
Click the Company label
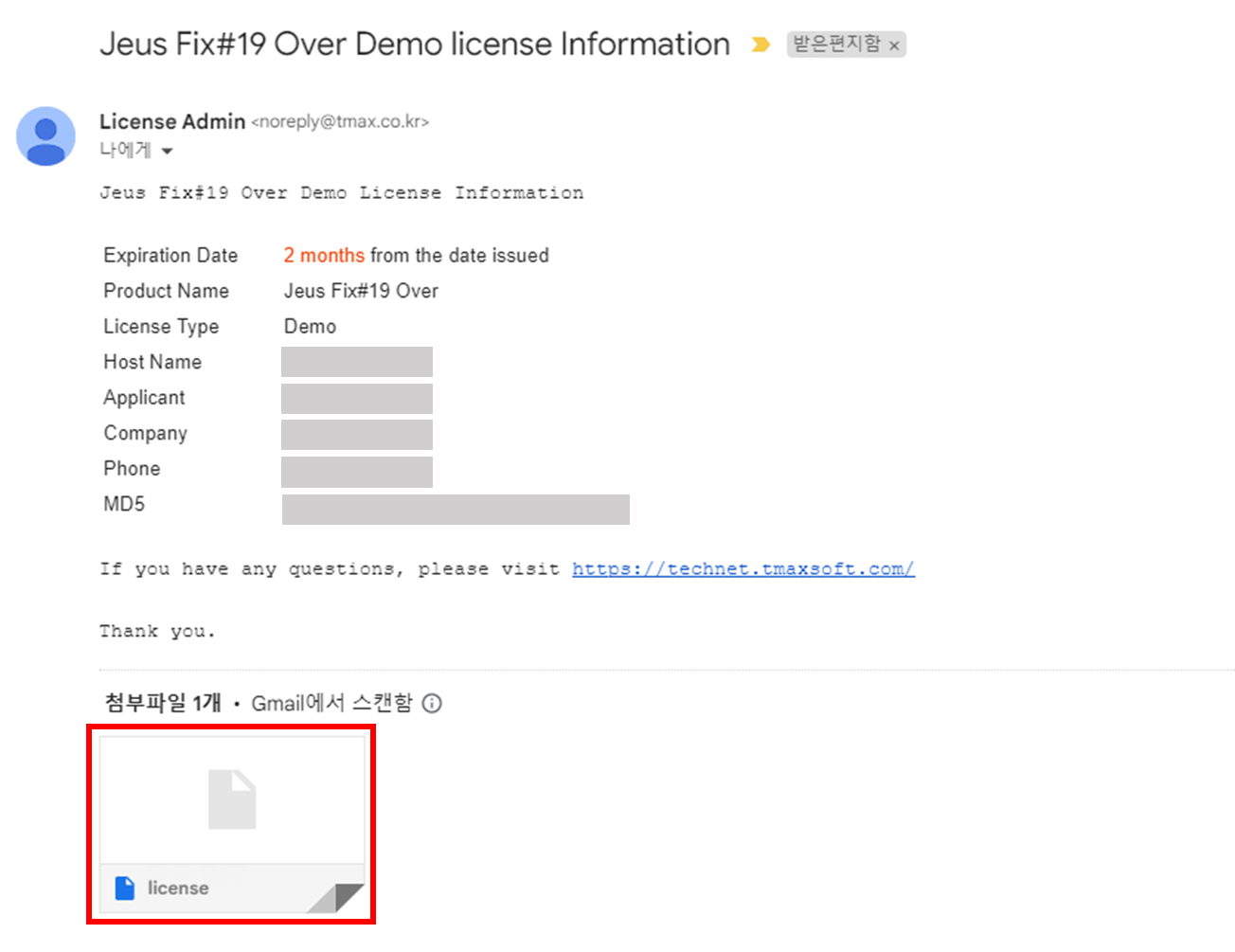click(145, 433)
